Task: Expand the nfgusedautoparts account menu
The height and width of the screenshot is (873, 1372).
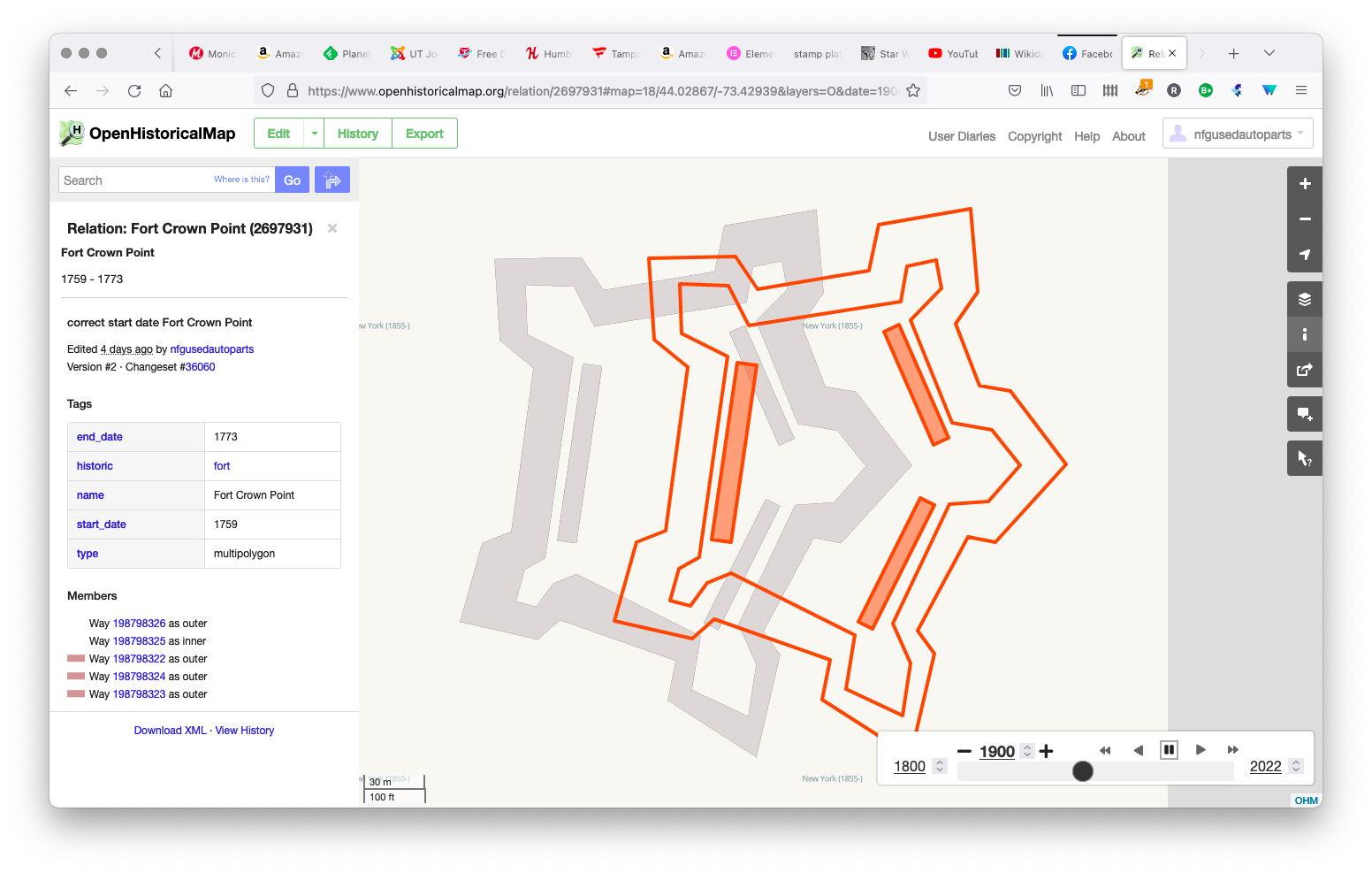Action: coord(1237,133)
